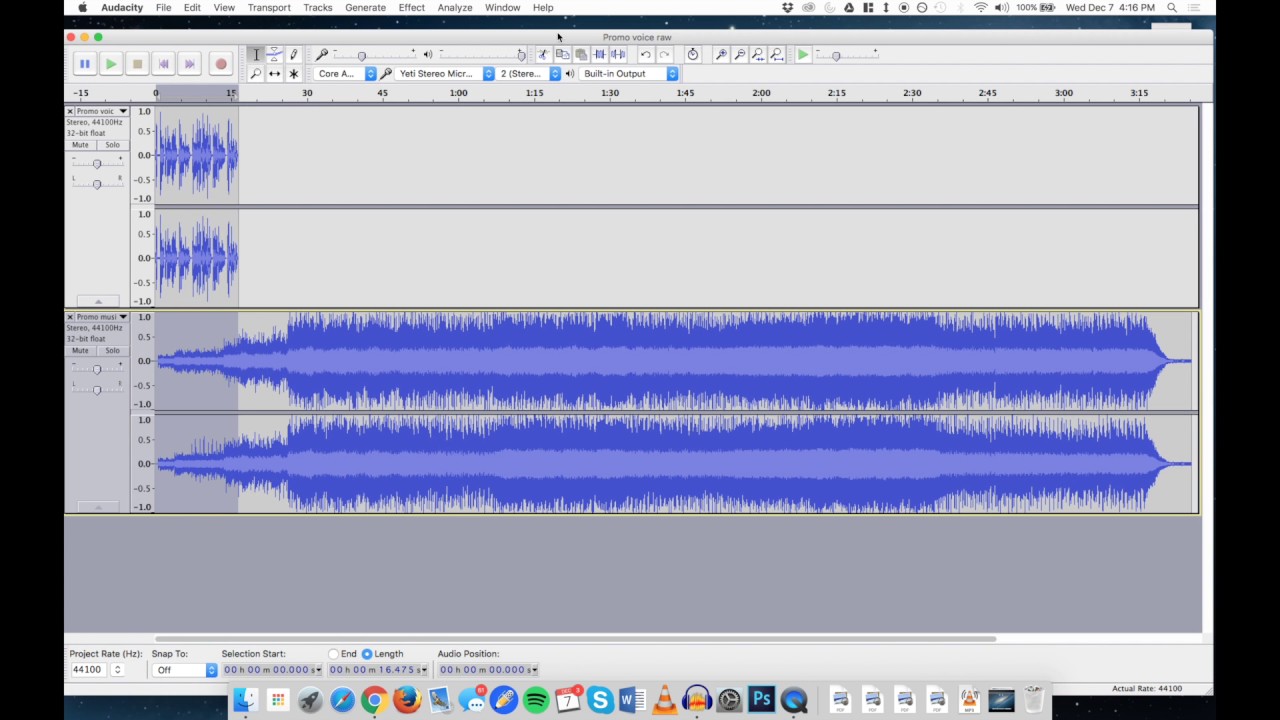This screenshot has height=720, width=1280.
Task: Open the Effect menu
Action: 412,7
